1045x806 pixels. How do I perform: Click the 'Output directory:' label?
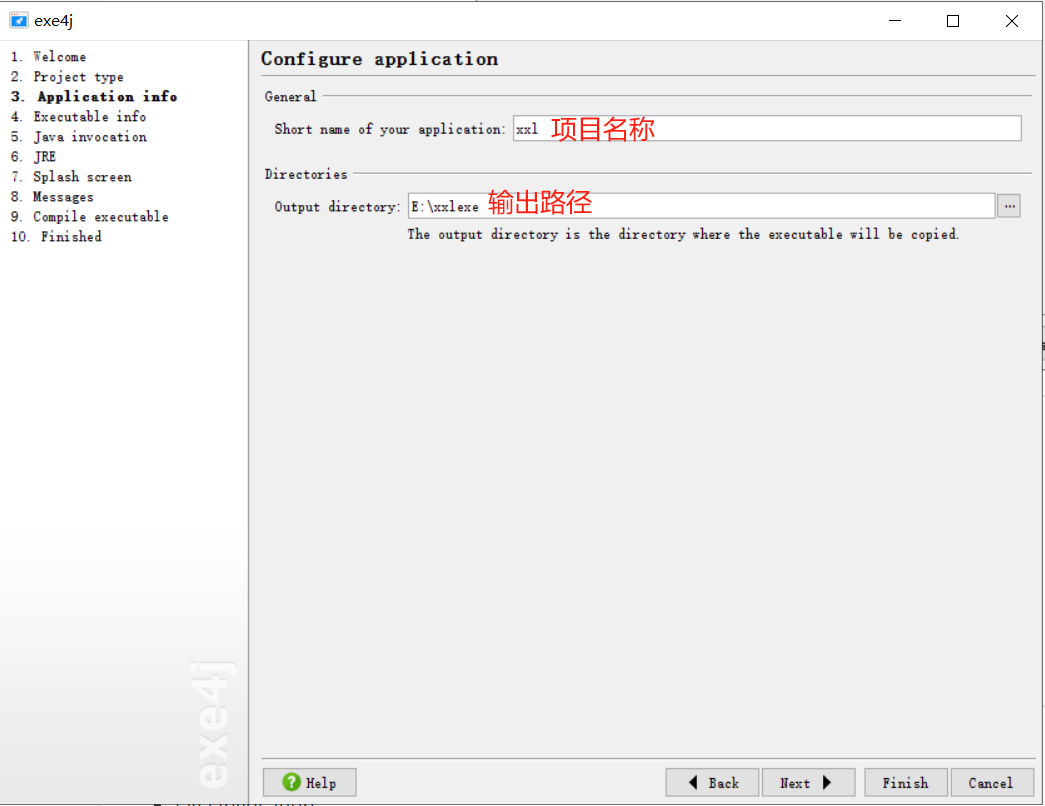[337, 207]
